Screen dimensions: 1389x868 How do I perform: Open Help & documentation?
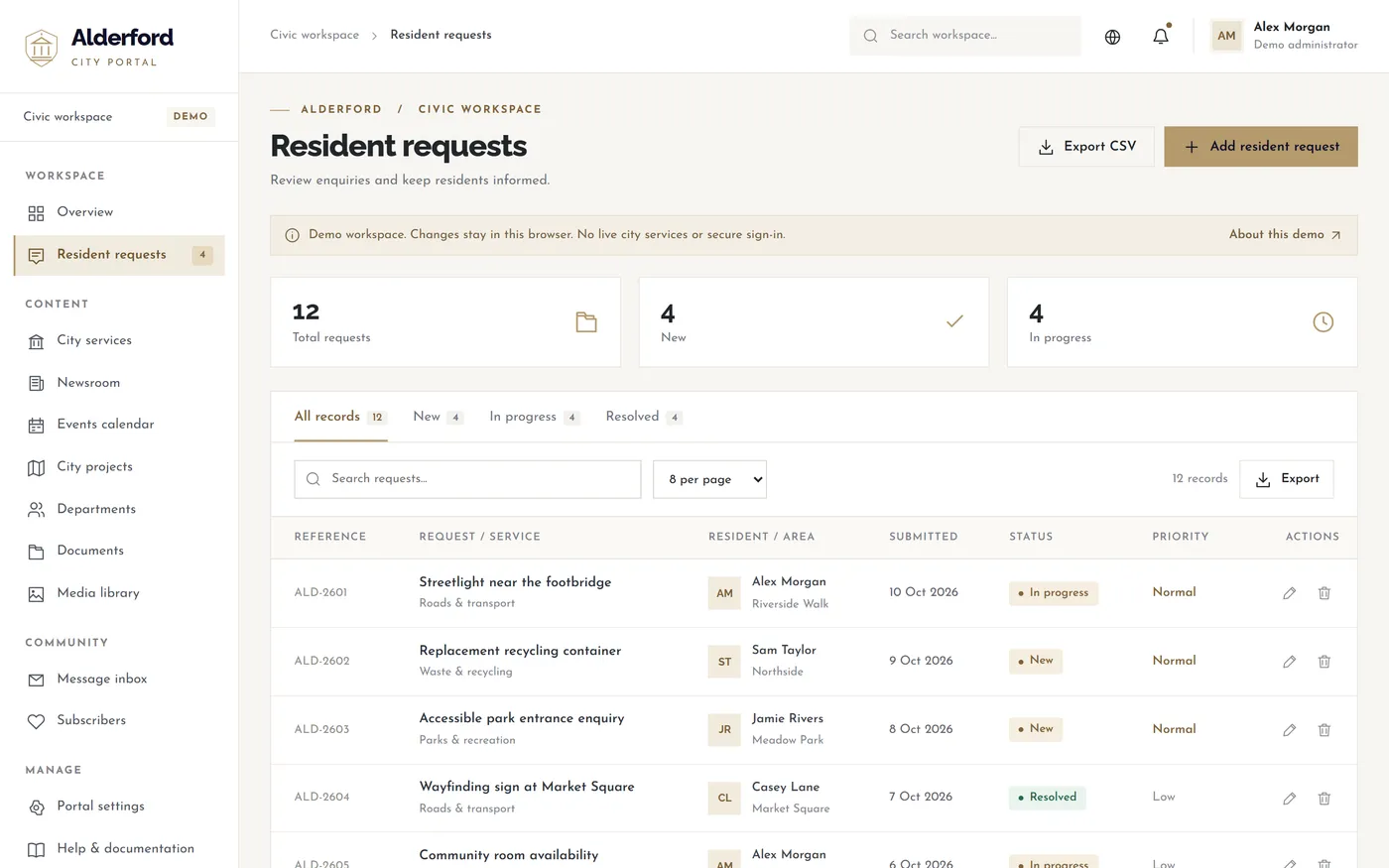pos(119,849)
